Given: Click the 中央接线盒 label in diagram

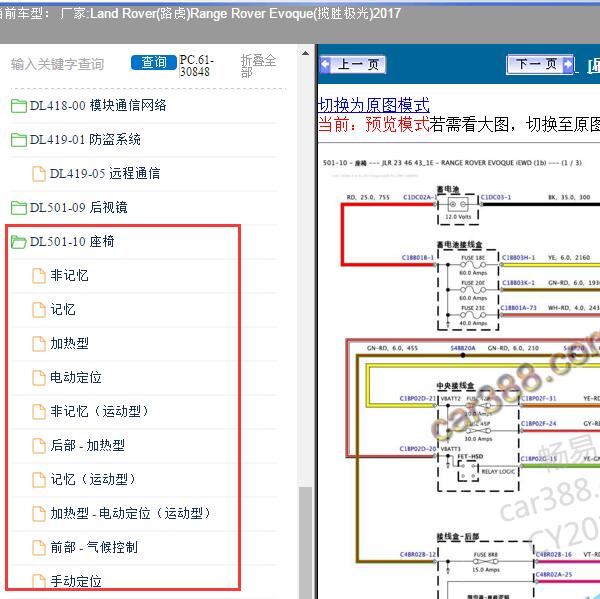Looking at the screenshot, I should 455,385.
